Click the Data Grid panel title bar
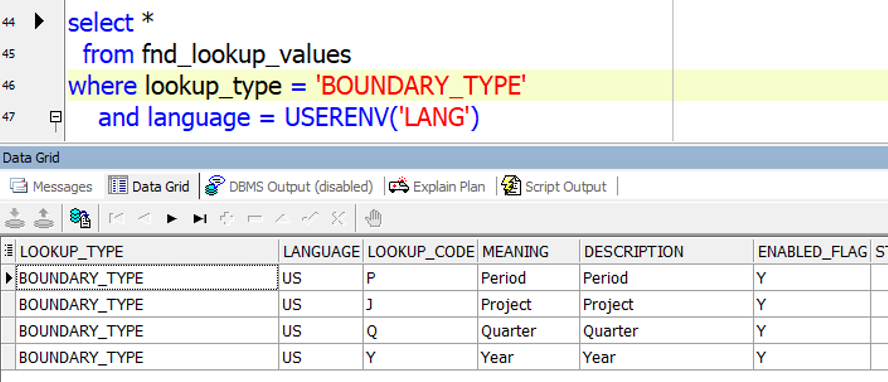Screen dimensions: 888x382 pyautogui.click(x=444, y=158)
